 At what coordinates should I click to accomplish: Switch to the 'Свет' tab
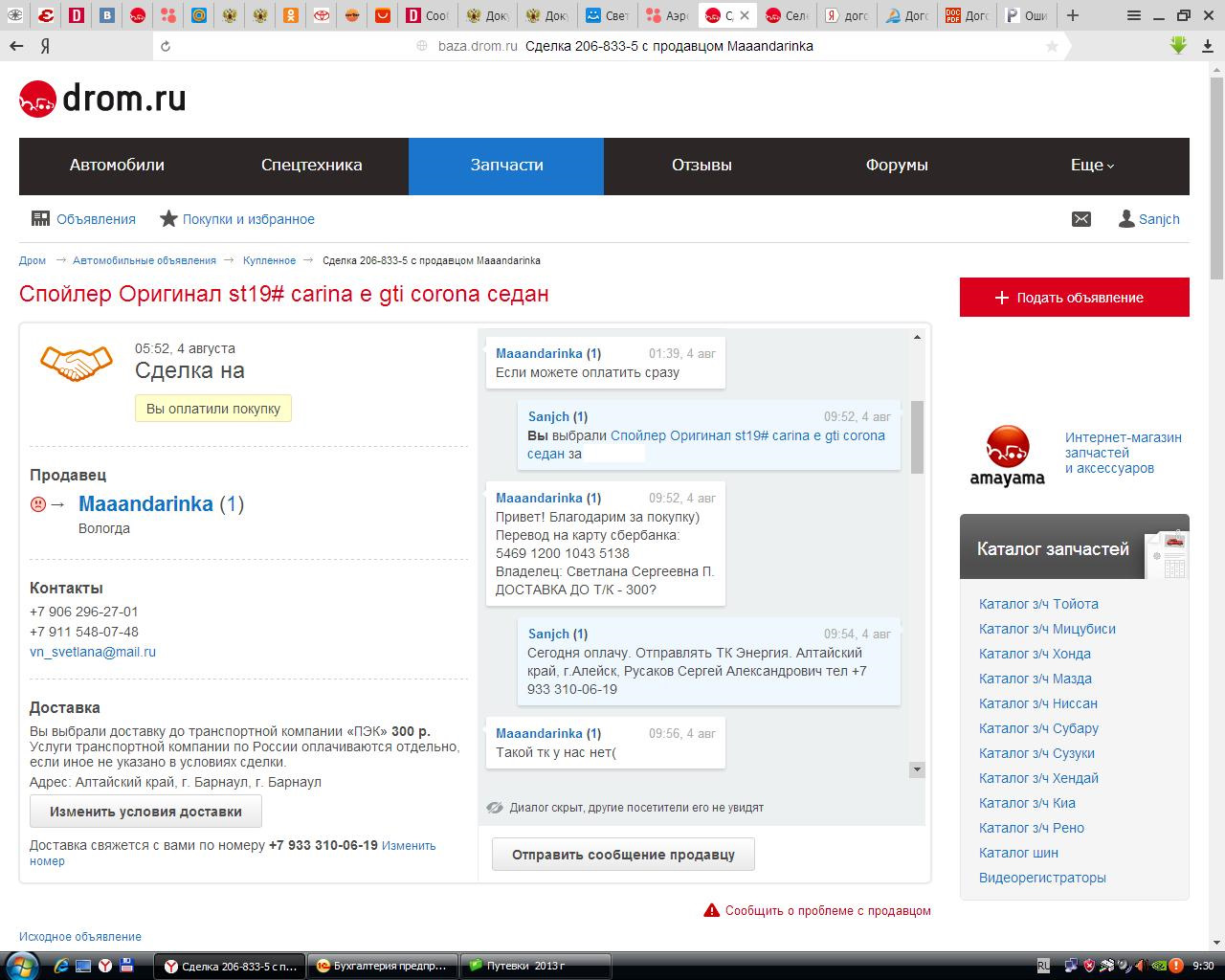coord(608,15)
